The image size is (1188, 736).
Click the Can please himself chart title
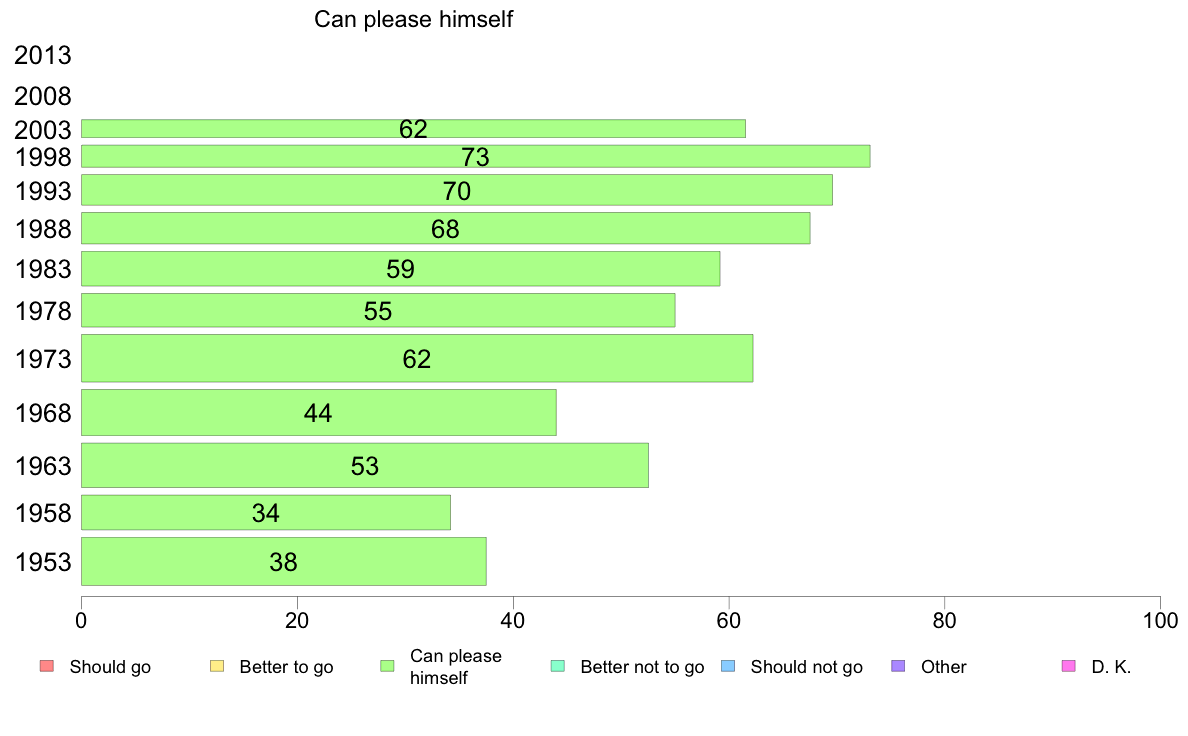[414, 19]
